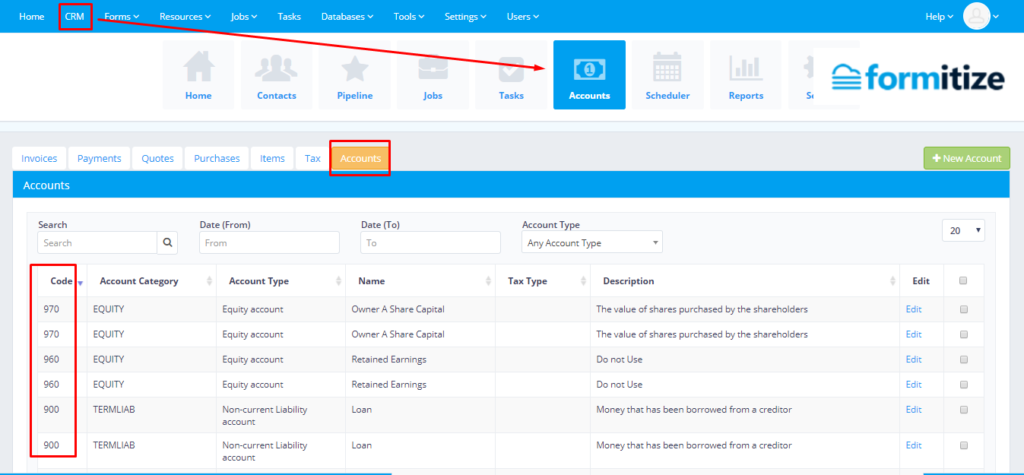Click the Date (From) input field
Screen dimensions: 1024x475
coord(269,243)
